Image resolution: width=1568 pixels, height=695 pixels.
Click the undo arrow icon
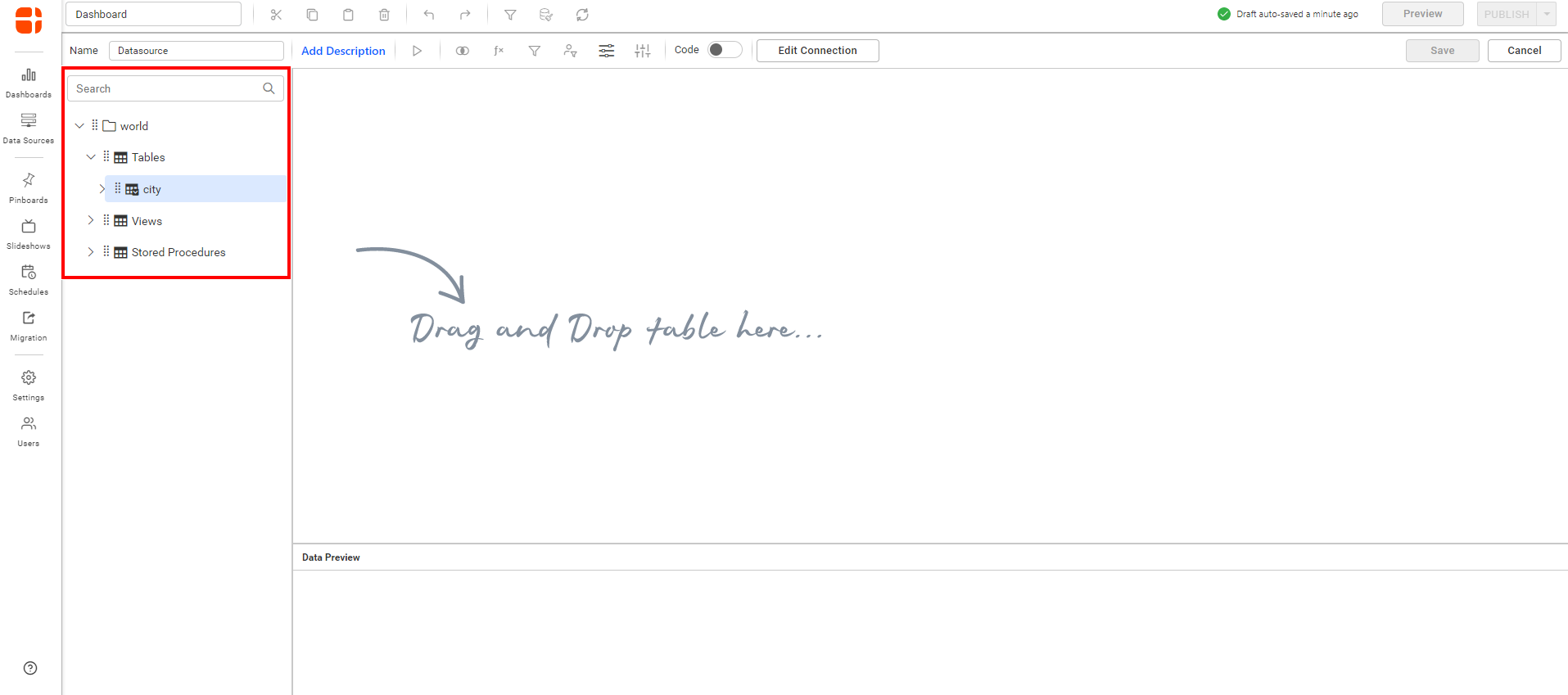pos(429,15)
